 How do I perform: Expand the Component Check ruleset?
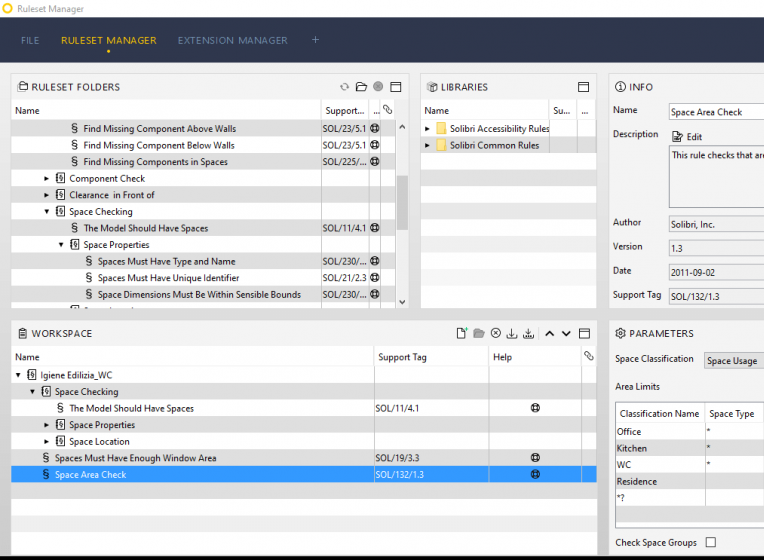46,178
